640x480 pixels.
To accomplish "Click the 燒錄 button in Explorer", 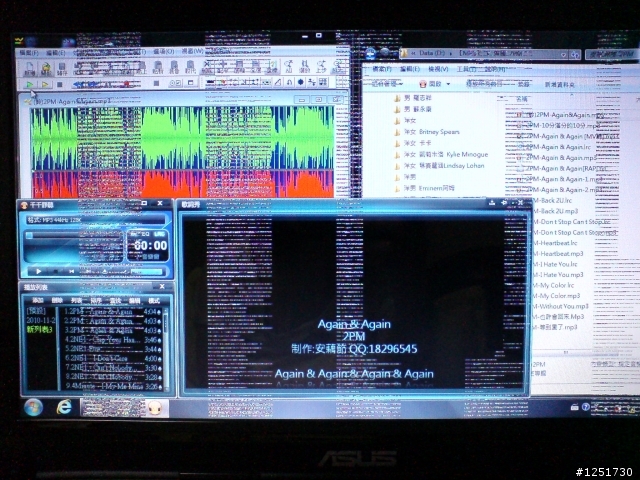I will coord(523,84).
